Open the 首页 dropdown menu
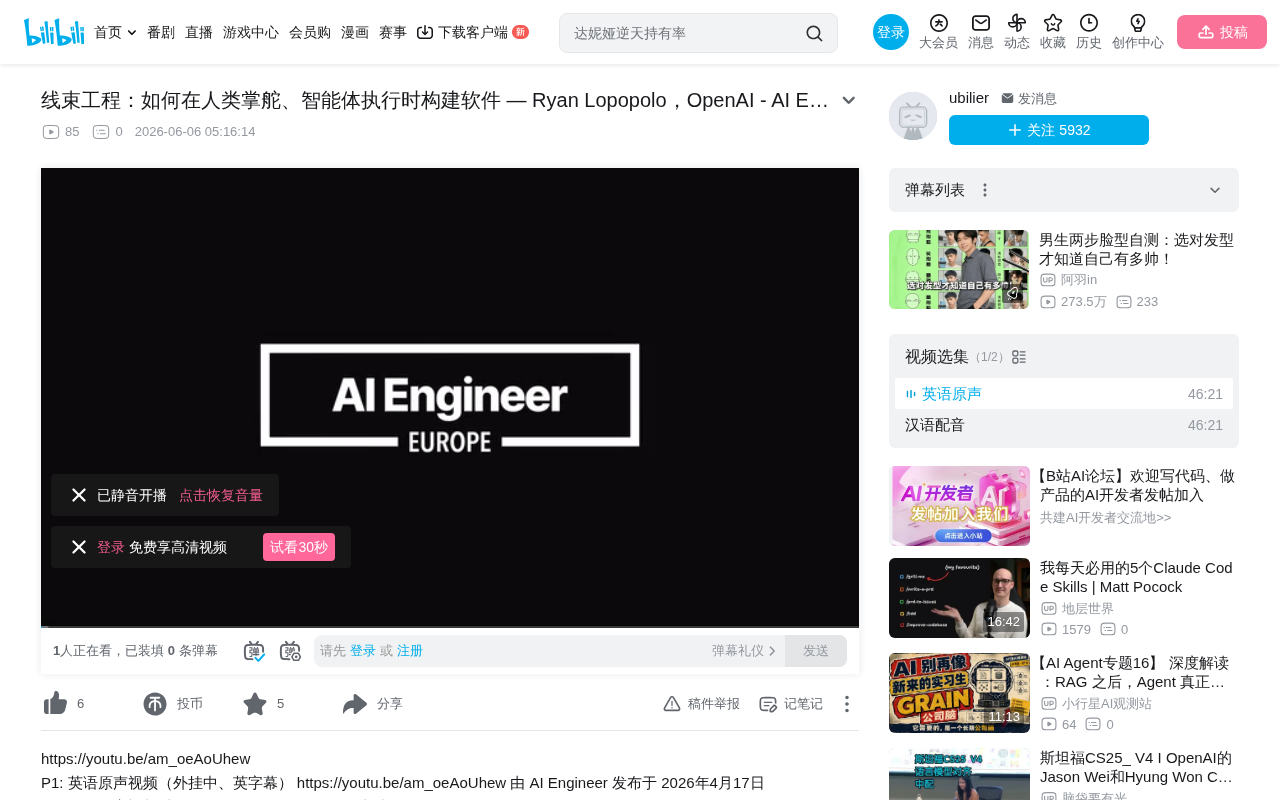This screenshot has height=800, width=1280. click(115, 32)
